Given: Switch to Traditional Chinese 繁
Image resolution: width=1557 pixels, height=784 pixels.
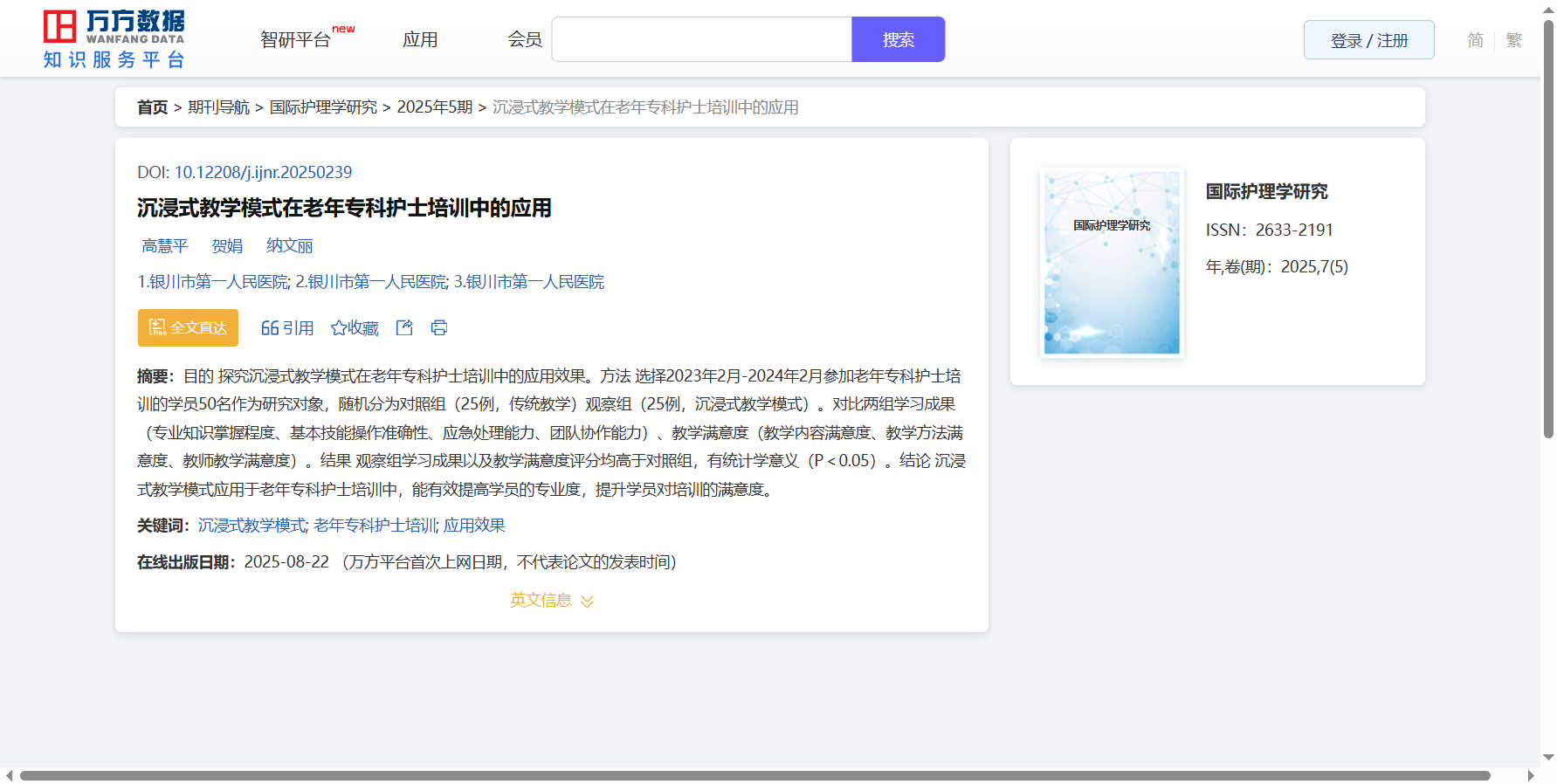Looking at the screenshot, I should [x=1513, y=40].
